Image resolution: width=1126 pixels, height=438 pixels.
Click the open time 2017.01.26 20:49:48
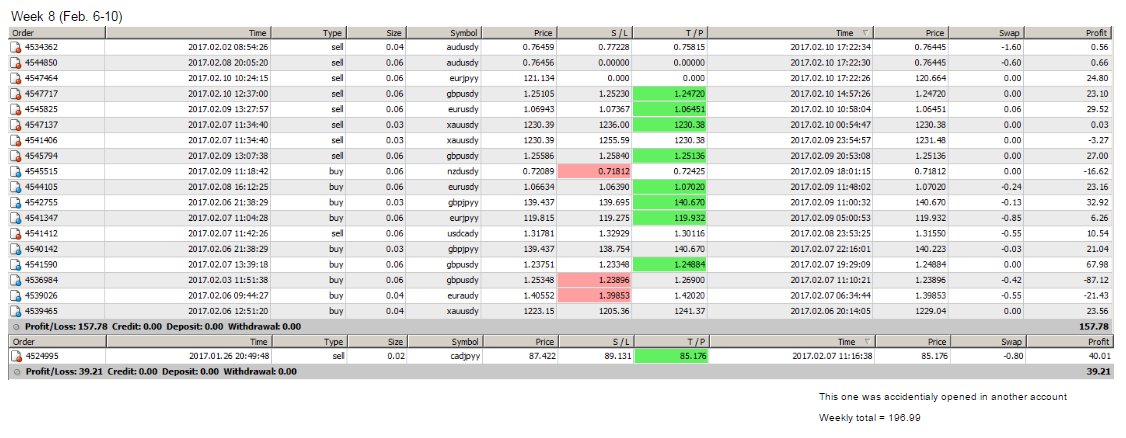[x=228, y=356]
